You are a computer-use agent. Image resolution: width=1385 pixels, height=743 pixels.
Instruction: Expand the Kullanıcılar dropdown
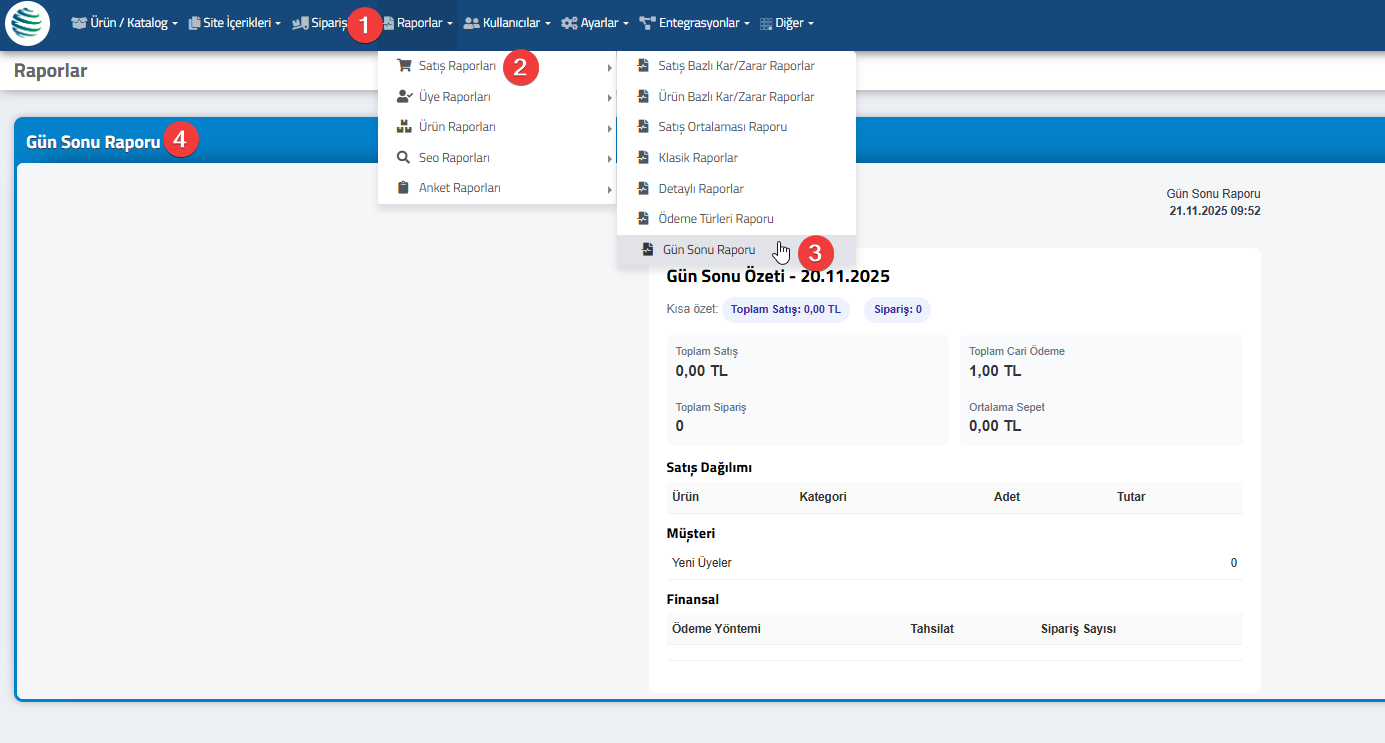[508, 23]
